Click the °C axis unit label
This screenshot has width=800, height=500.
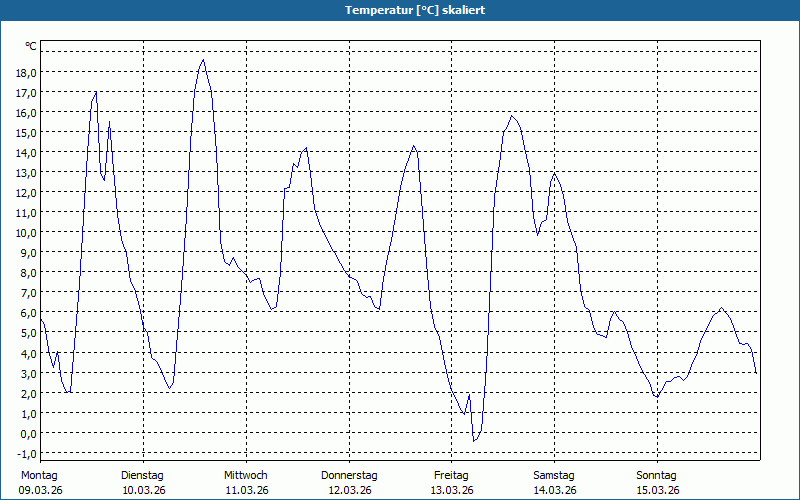click(x=31, y=46)
